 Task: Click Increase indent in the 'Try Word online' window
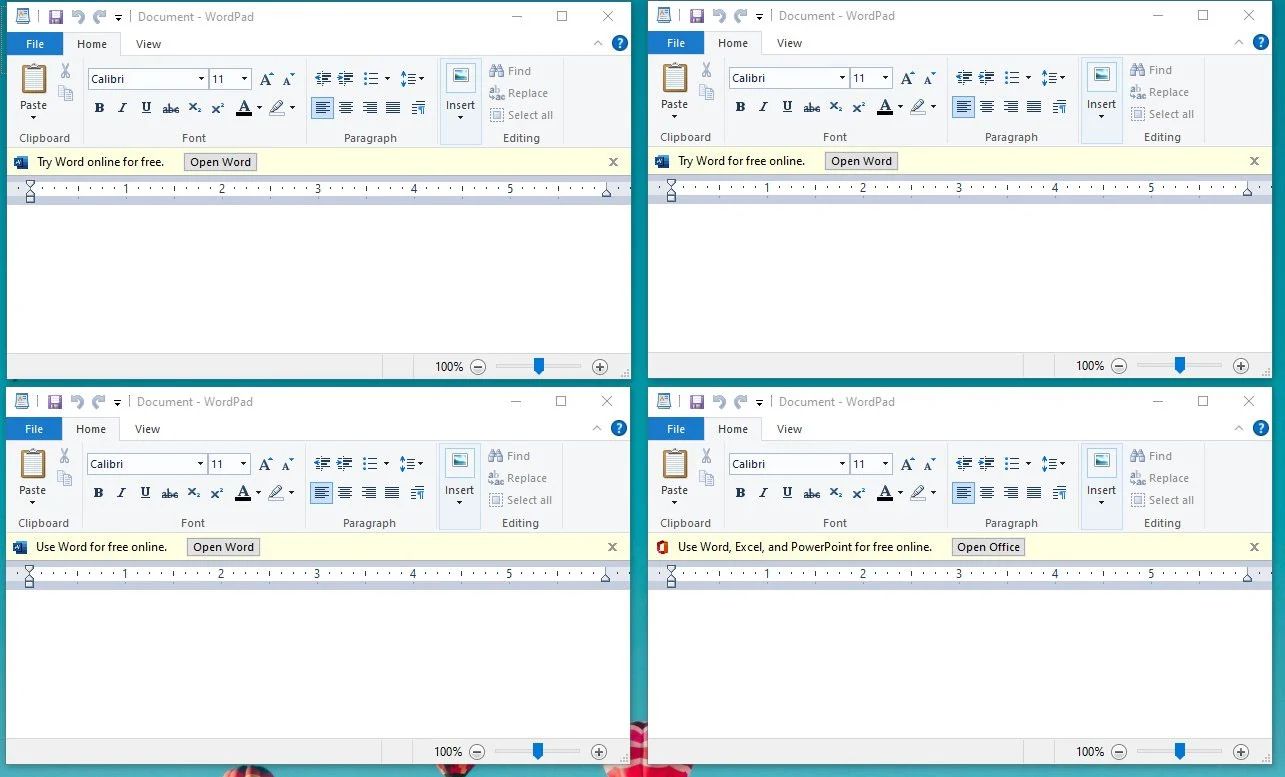point(346,79)
